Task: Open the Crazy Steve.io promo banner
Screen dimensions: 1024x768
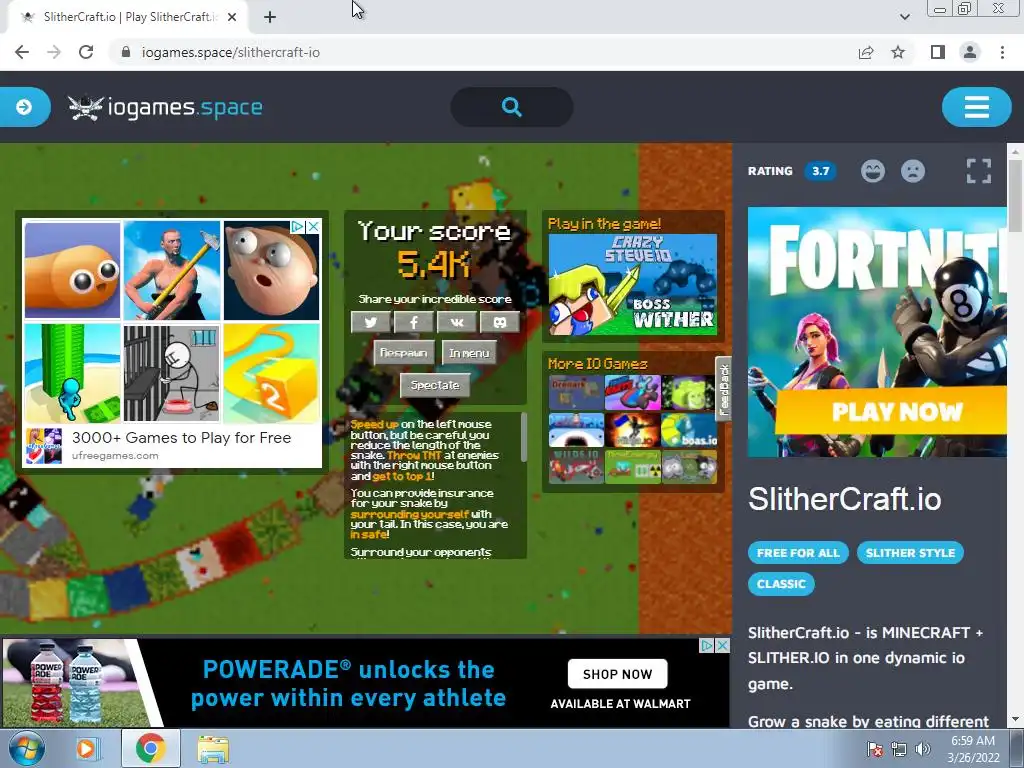Action: coord(633,284)
